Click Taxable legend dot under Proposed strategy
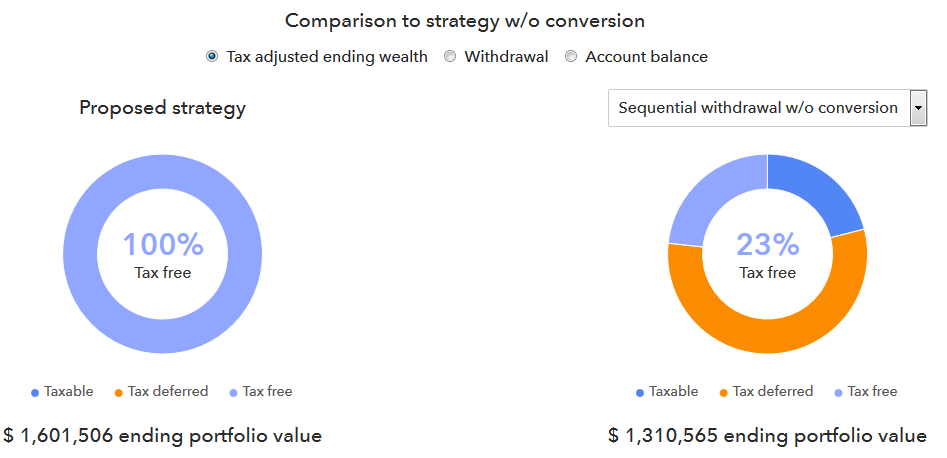This screenshot has height=458, width=947. click(36, 392)
